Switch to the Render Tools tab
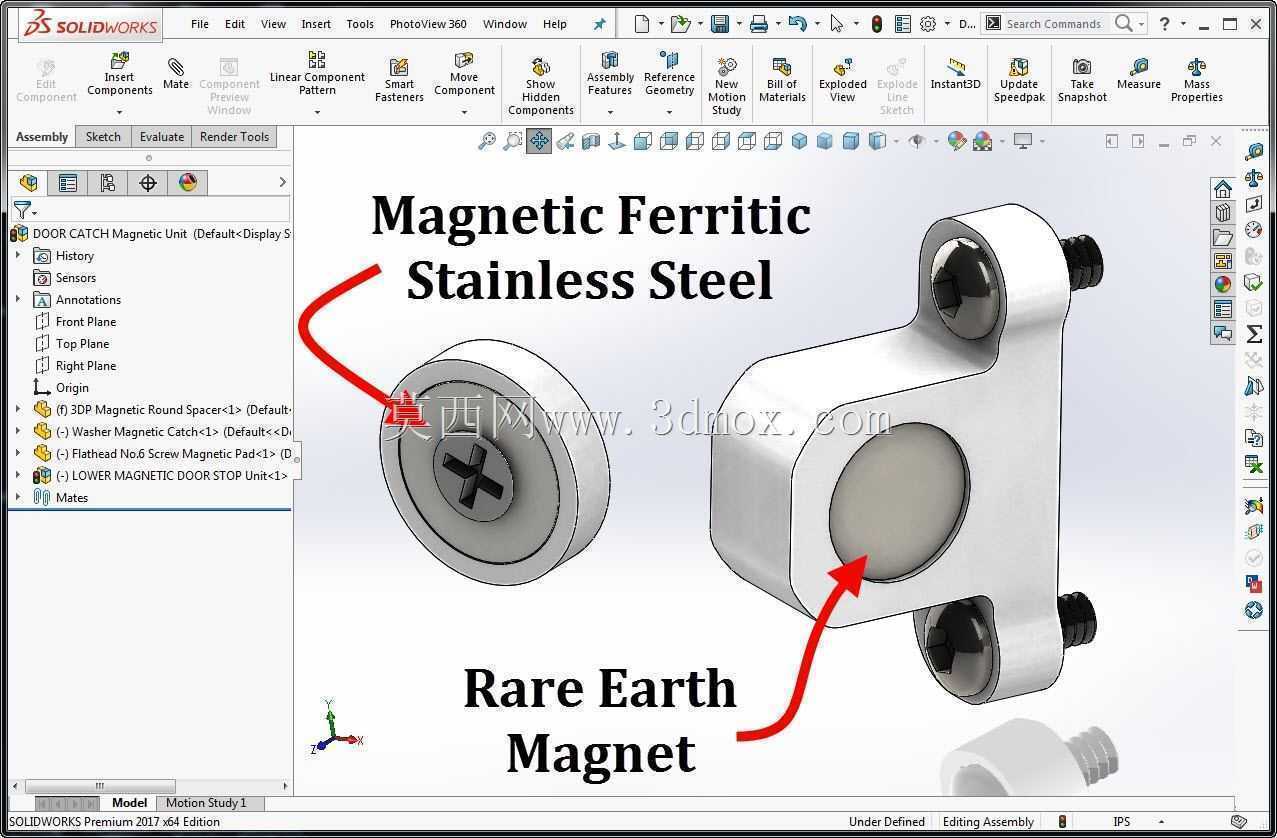Viewport: 1277px width, 838px height. (x=235, y=137)
